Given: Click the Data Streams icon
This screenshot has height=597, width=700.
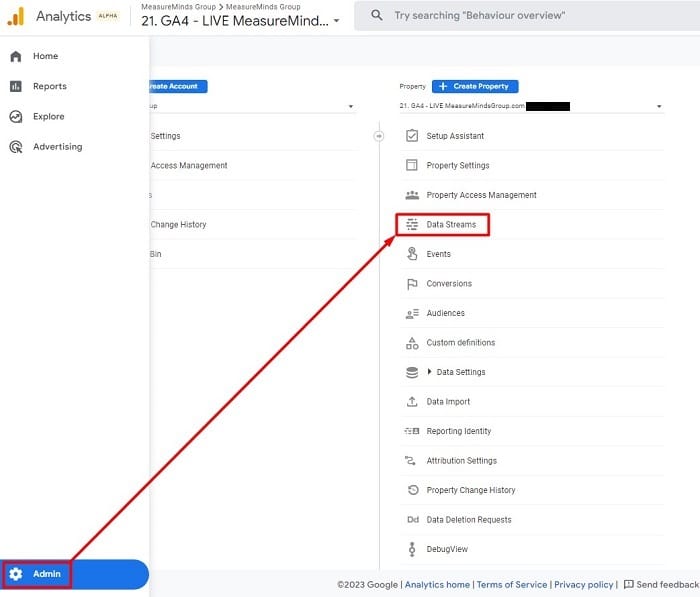Looking at the screenshot, I should pyautogui.click(x=412, y=225).
